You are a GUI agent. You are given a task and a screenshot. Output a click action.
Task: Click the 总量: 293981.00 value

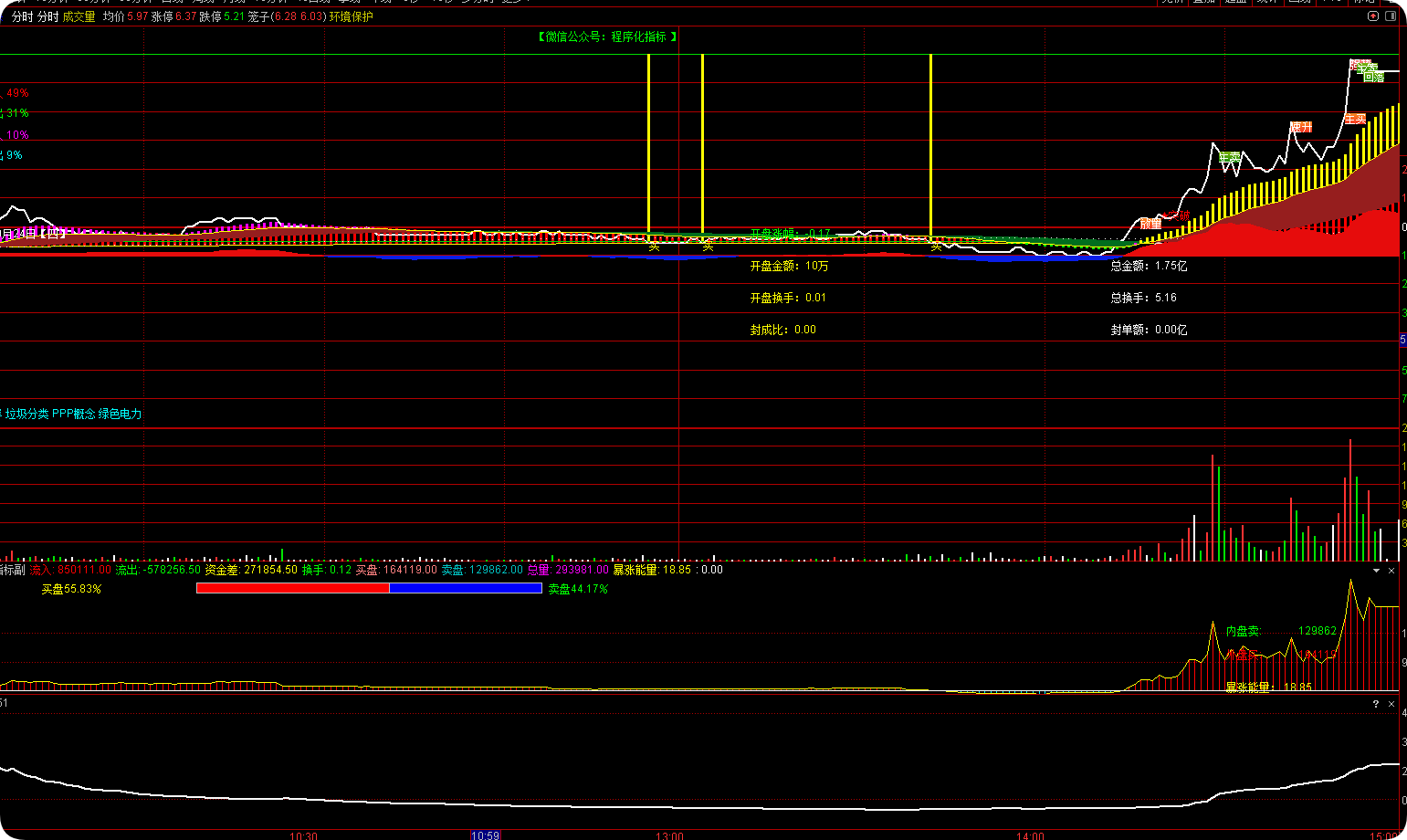point(568,570)
